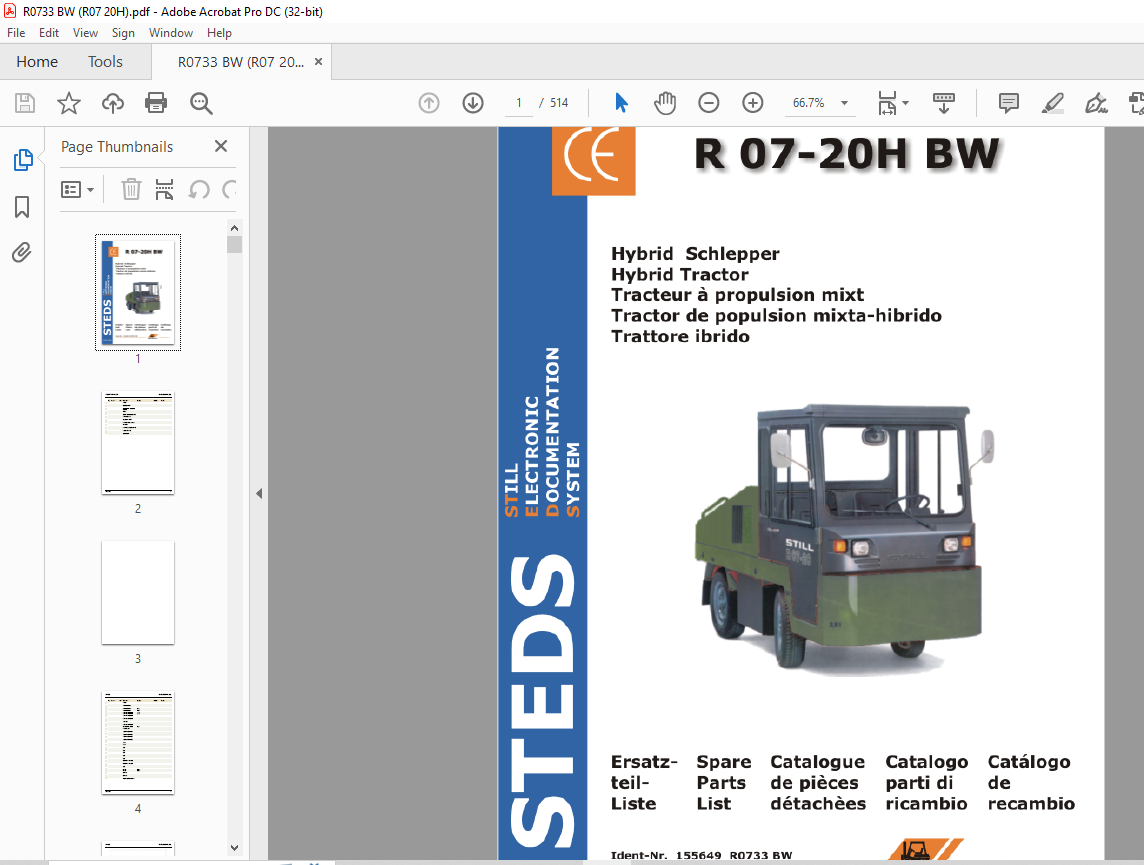The height and width of the screenshot is (865, 1144).
Task: Click the thumbnails scrollbar thumb
Action: point(234,244)
